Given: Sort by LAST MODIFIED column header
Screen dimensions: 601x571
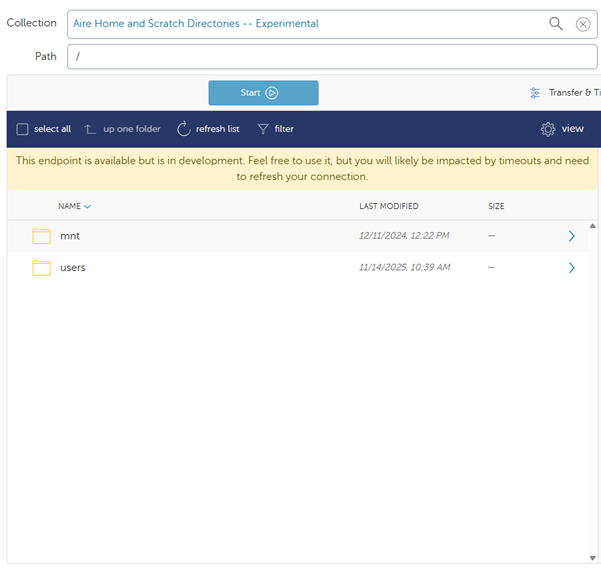Looking at the screenshot, I should click(388, 207).
